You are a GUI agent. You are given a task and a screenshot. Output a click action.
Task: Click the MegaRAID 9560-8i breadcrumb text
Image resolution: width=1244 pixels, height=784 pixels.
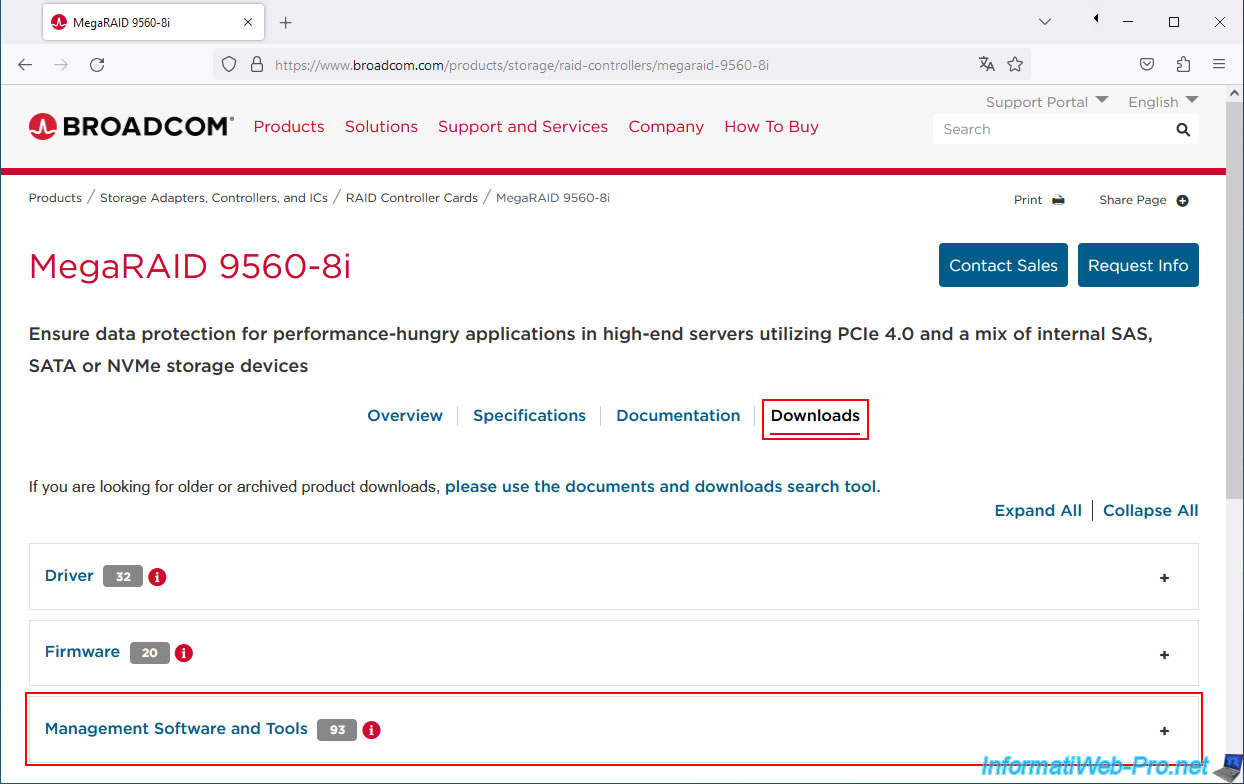[x=553, y=198]
